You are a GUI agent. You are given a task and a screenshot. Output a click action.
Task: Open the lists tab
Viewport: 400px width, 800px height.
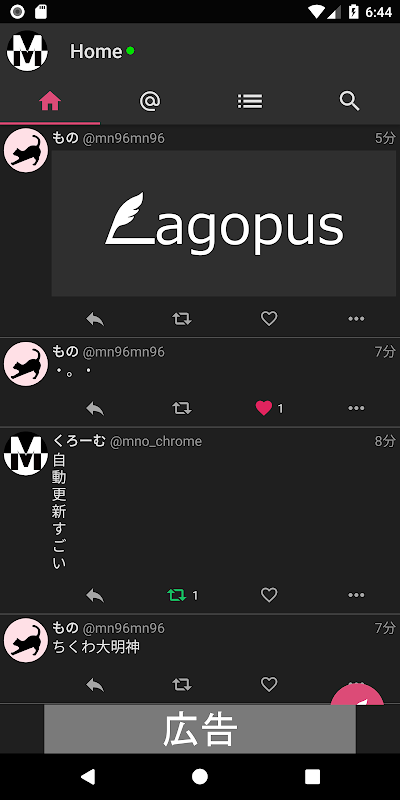coord(250,102)
